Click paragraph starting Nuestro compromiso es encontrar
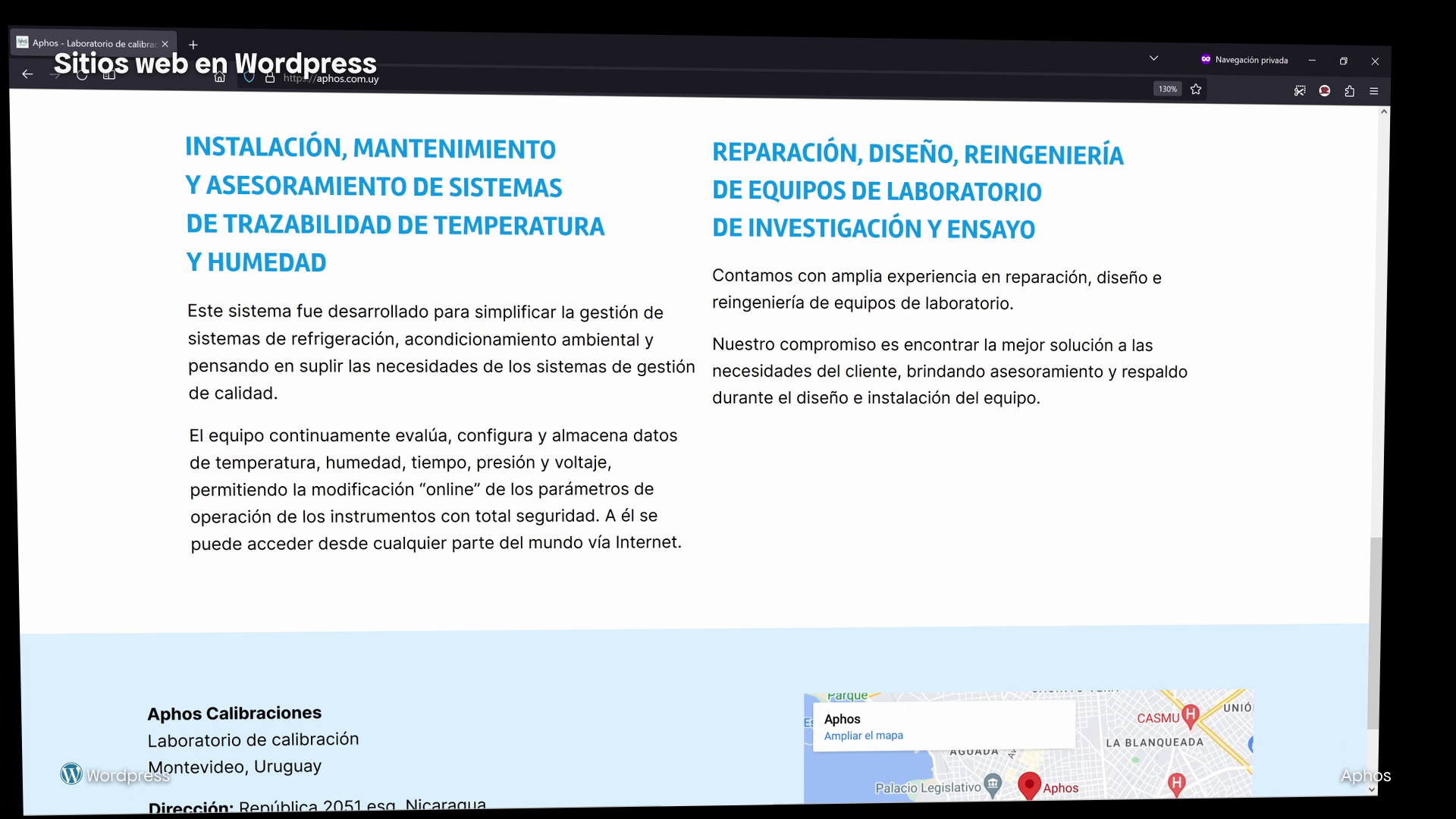 949,372
